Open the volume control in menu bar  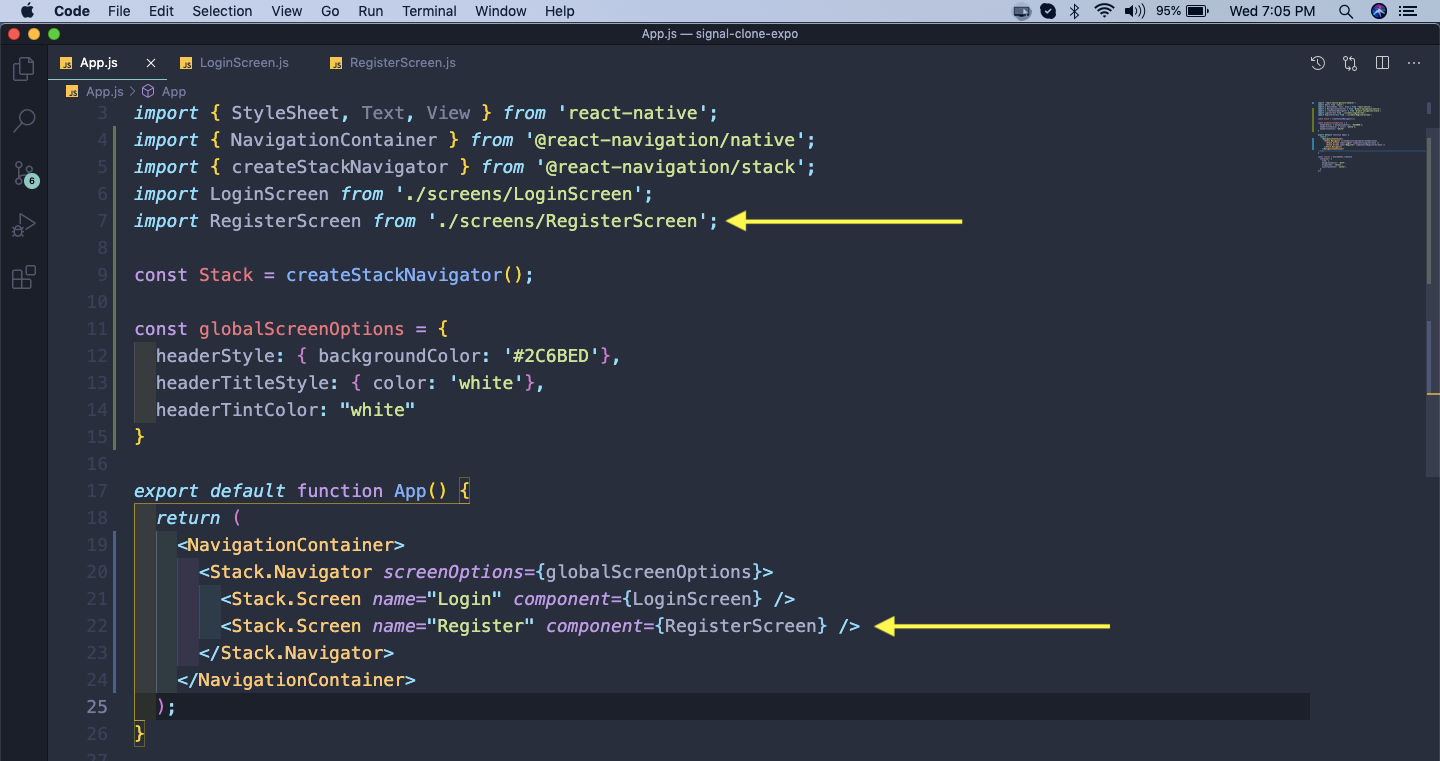tap(1134, 11)
